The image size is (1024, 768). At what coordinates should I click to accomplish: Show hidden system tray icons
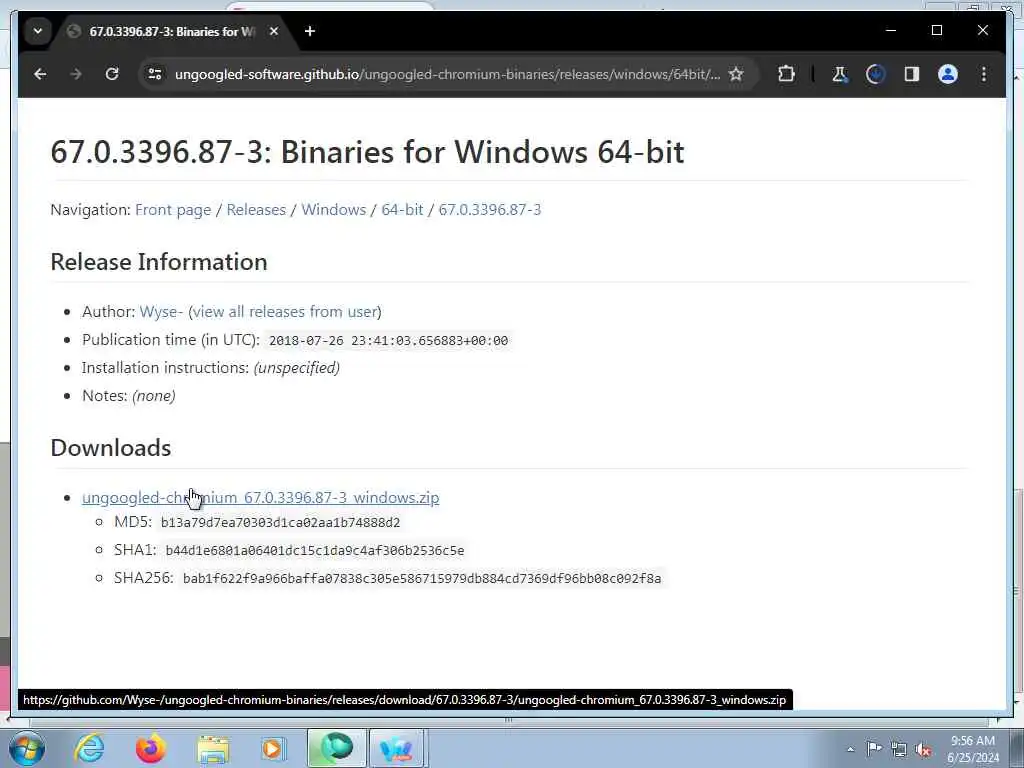(x=850, y=750)
